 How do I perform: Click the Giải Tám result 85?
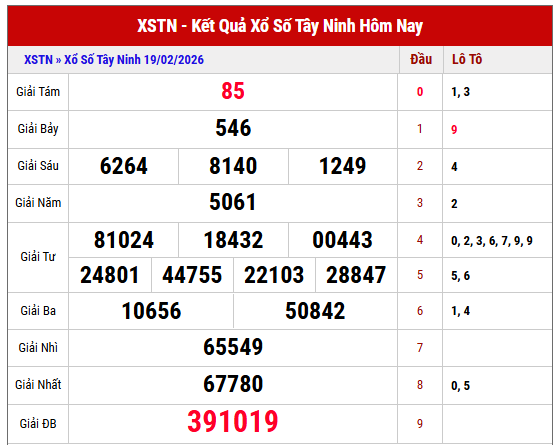tap(233, 91)
